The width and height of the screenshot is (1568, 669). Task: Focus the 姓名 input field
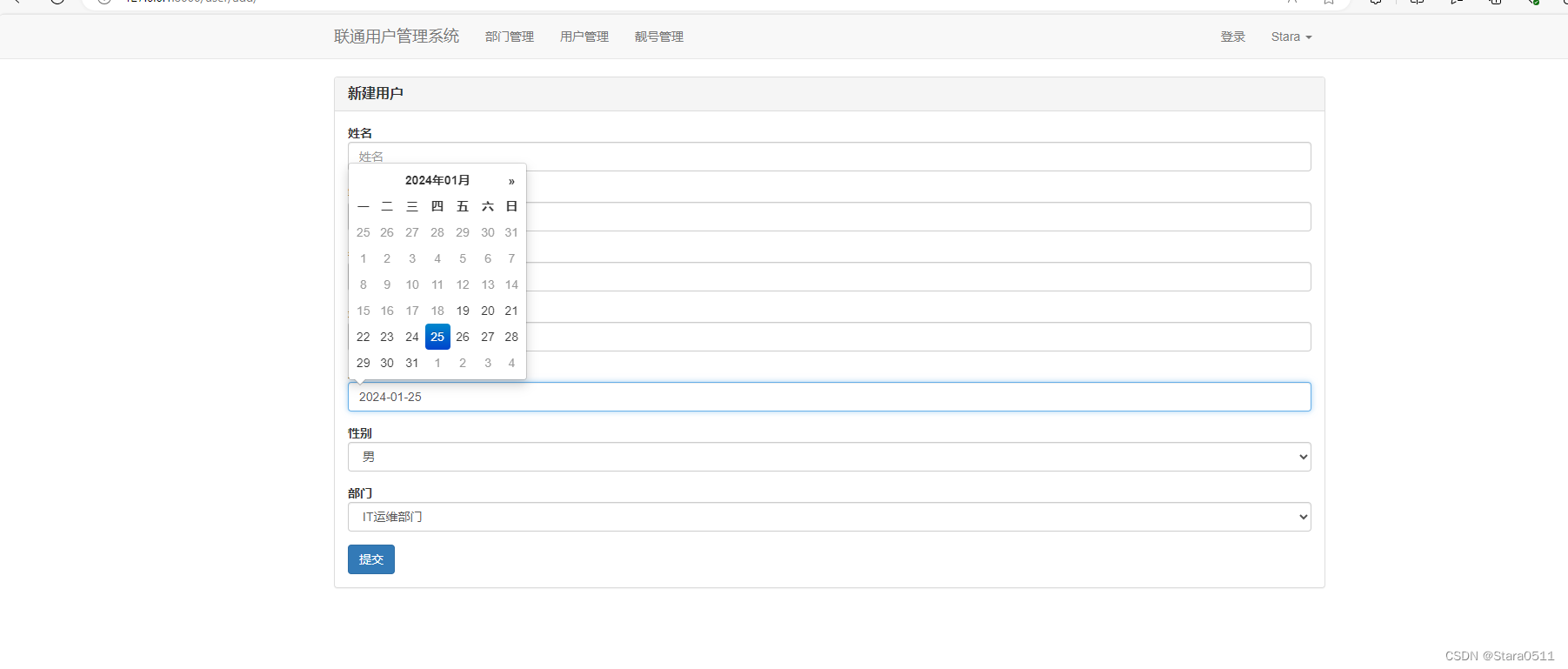[829, 157]
